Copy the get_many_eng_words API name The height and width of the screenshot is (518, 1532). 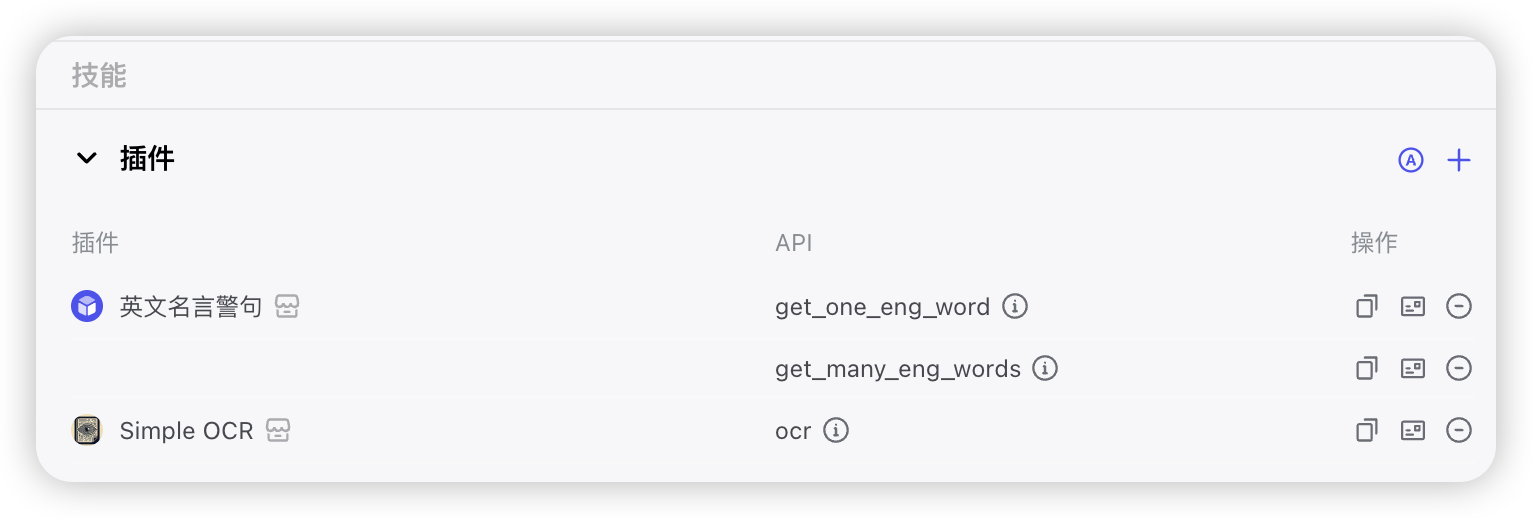pos(1366,368)
